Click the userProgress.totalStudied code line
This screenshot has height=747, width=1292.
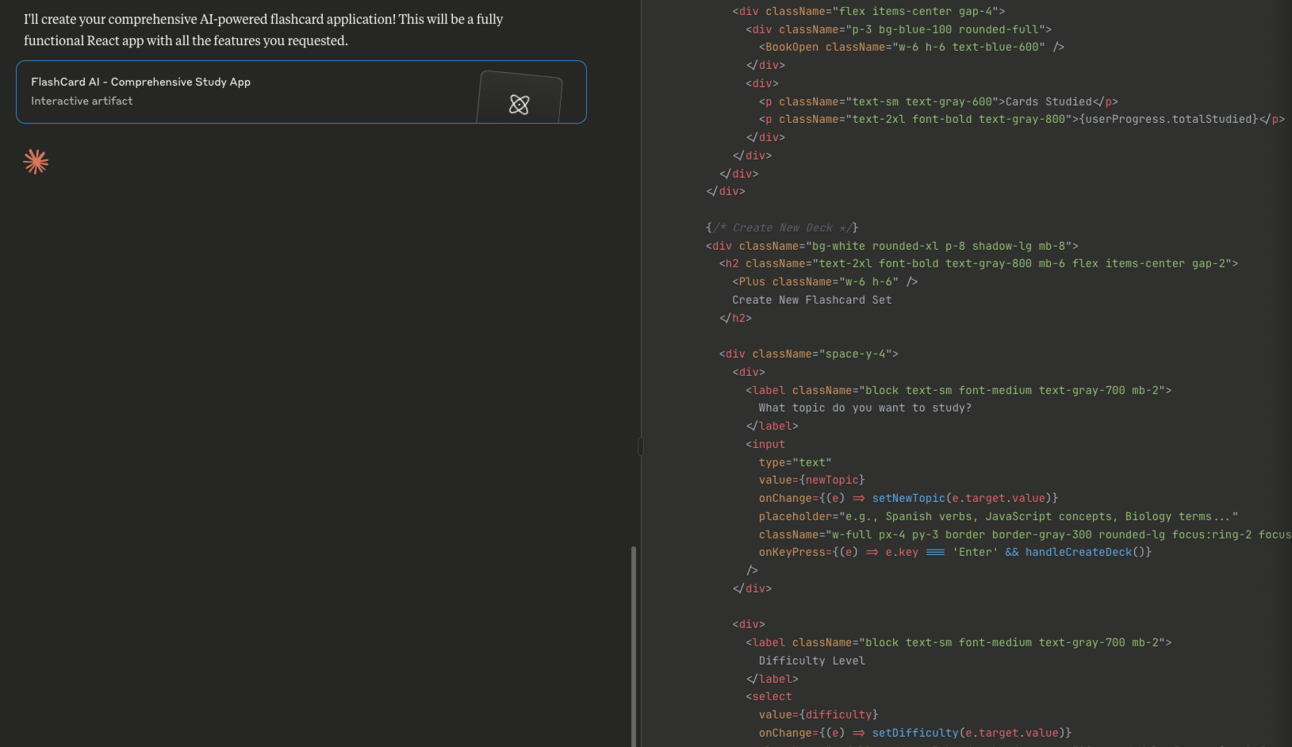click(1022, 119)
